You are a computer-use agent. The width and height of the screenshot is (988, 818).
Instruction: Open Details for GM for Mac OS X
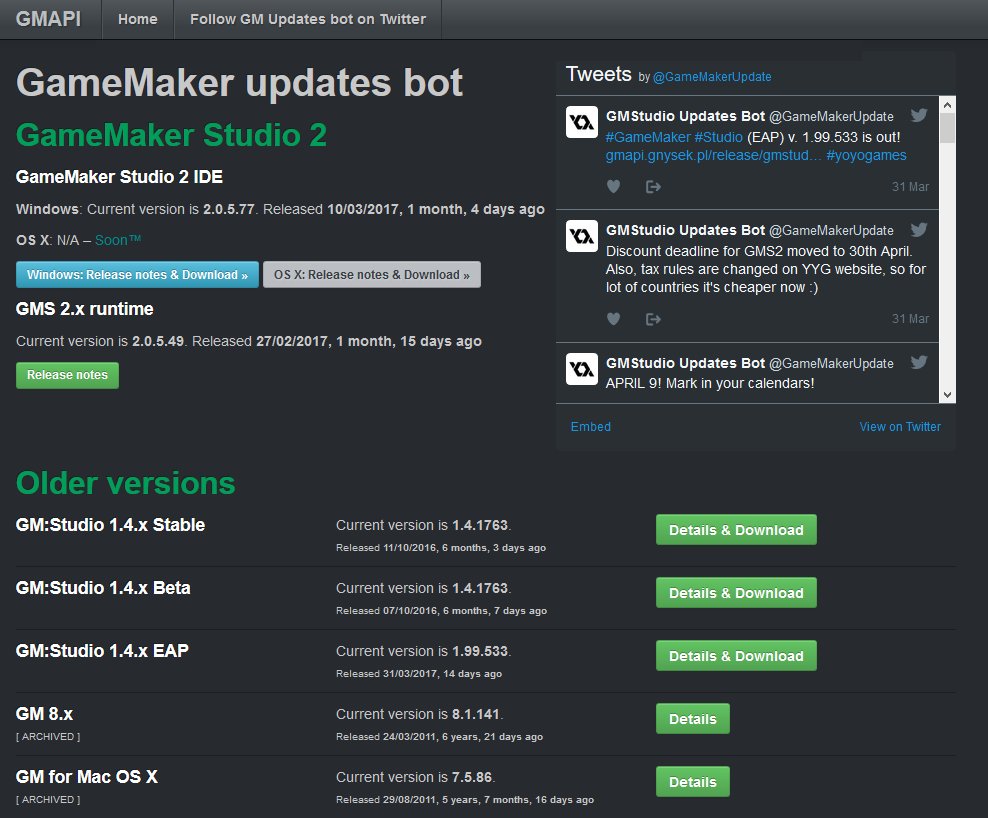(692, 782)
